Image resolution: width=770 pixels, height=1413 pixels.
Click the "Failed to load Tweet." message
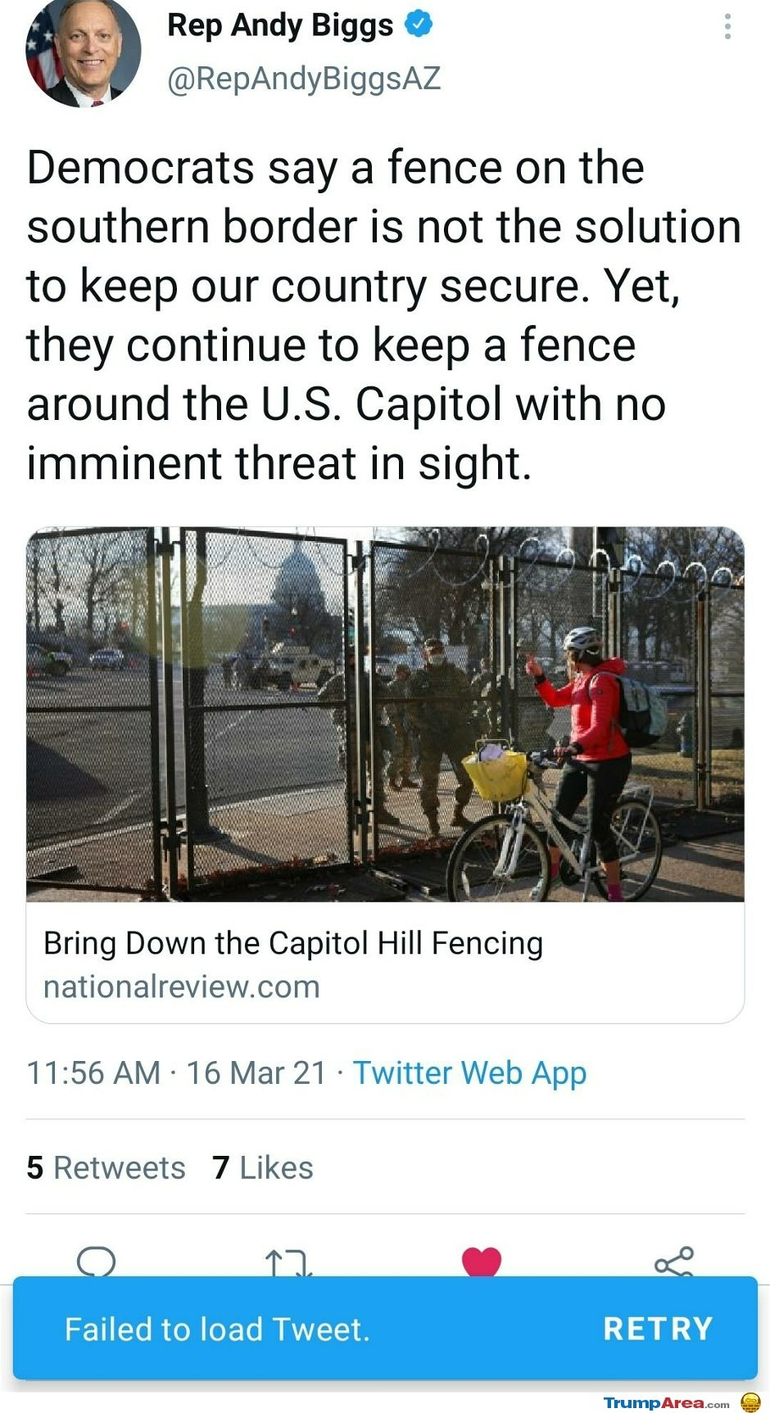coord(217,1329)
